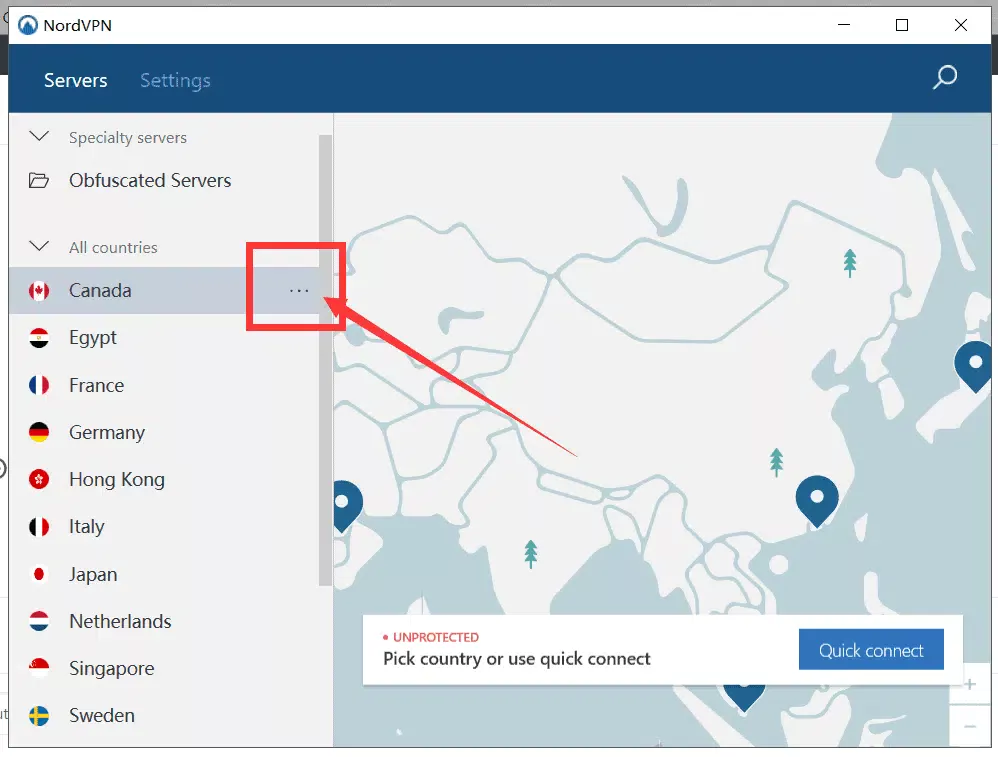Click the server list scrollbar
Viewport: 998px width, 757px height.
coord(325,360)
